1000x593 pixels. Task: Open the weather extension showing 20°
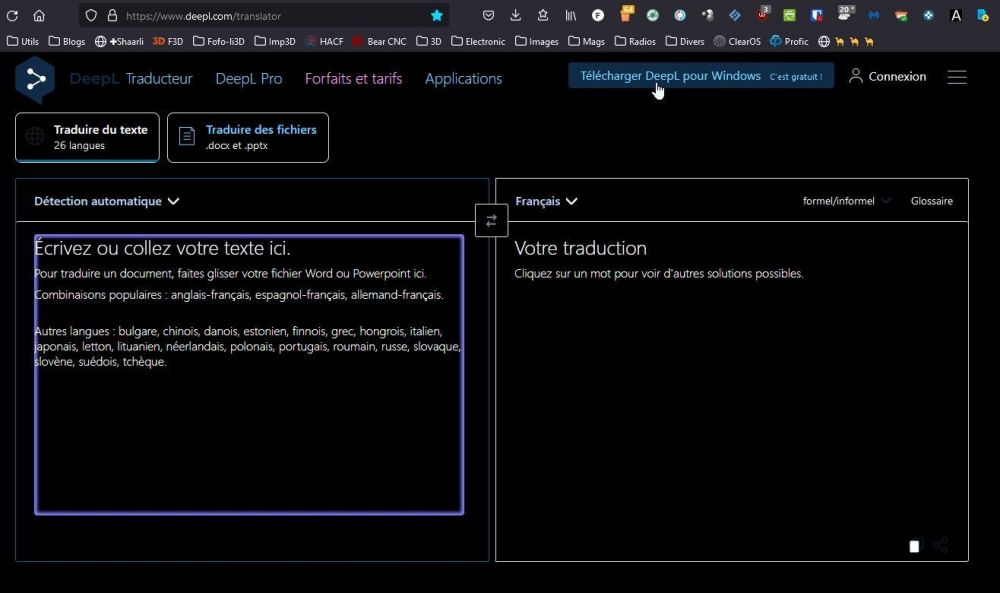846,13
